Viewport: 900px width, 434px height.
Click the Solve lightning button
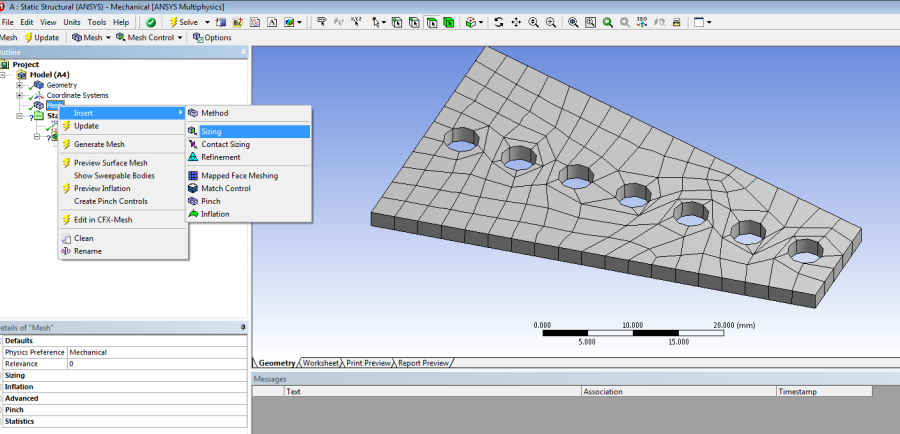click(x=183, y=22)
